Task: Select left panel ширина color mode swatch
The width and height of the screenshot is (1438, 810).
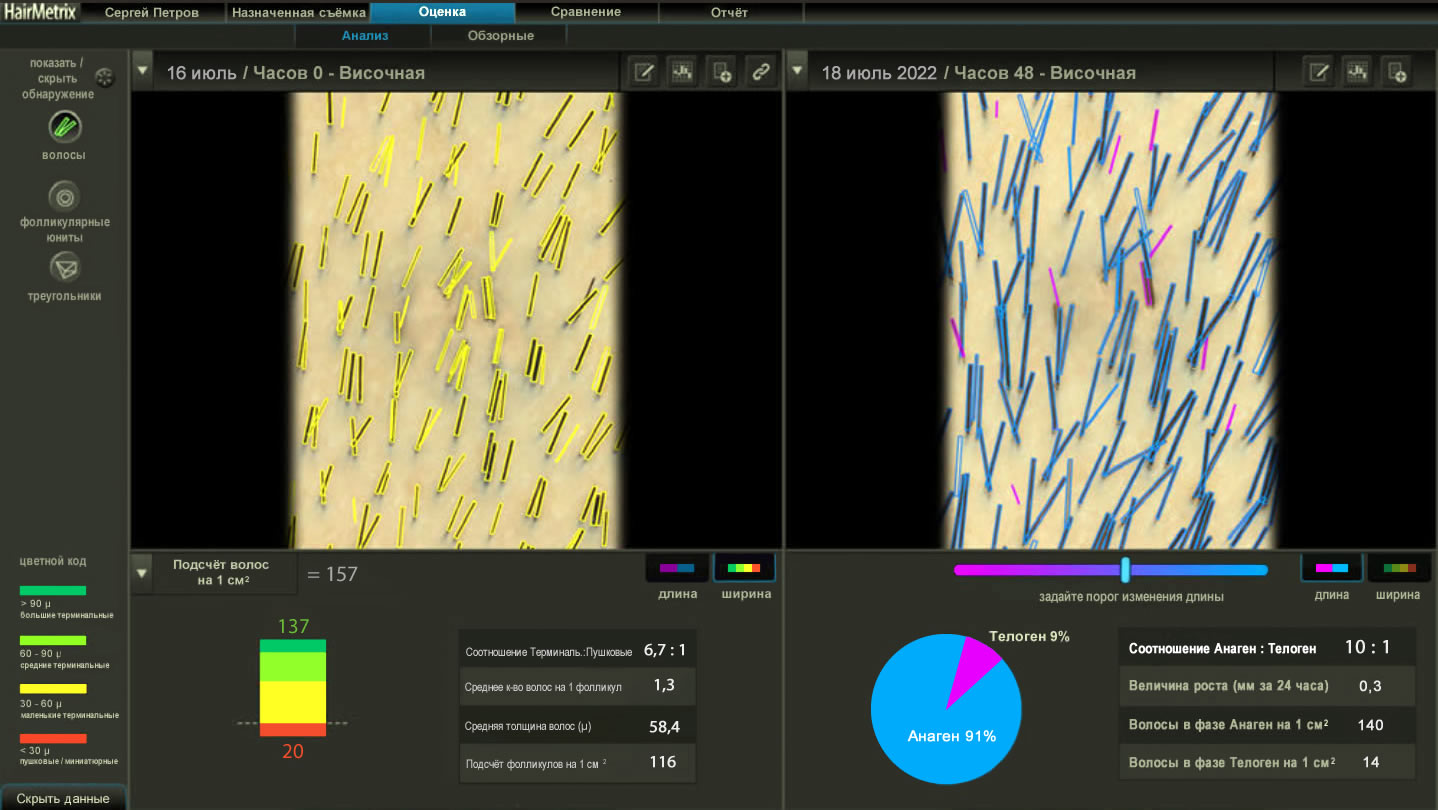Action: (x=744, y=568)
